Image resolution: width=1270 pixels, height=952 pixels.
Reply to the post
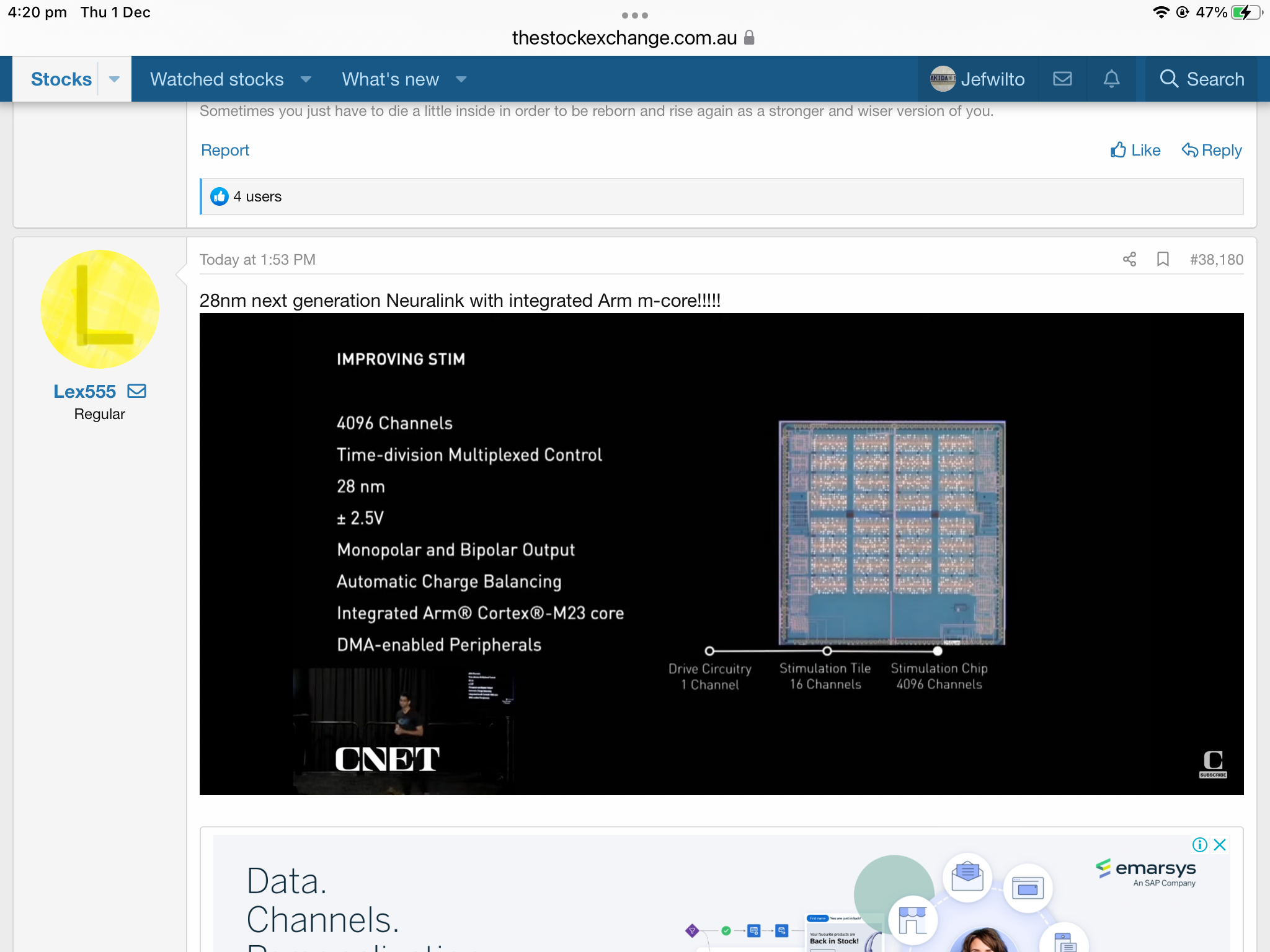point(1211,150)
